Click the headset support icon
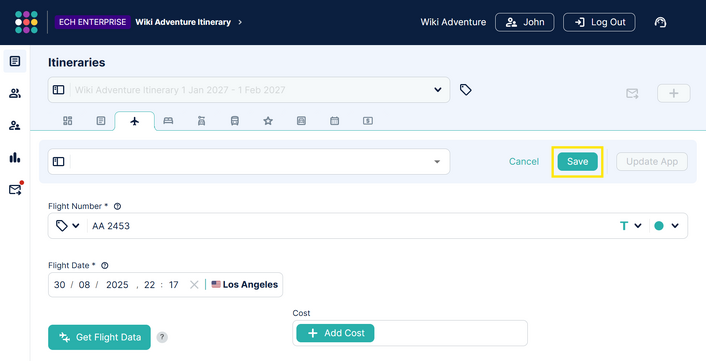The width and height of the screenshot is (706, 361). [660, 23]
